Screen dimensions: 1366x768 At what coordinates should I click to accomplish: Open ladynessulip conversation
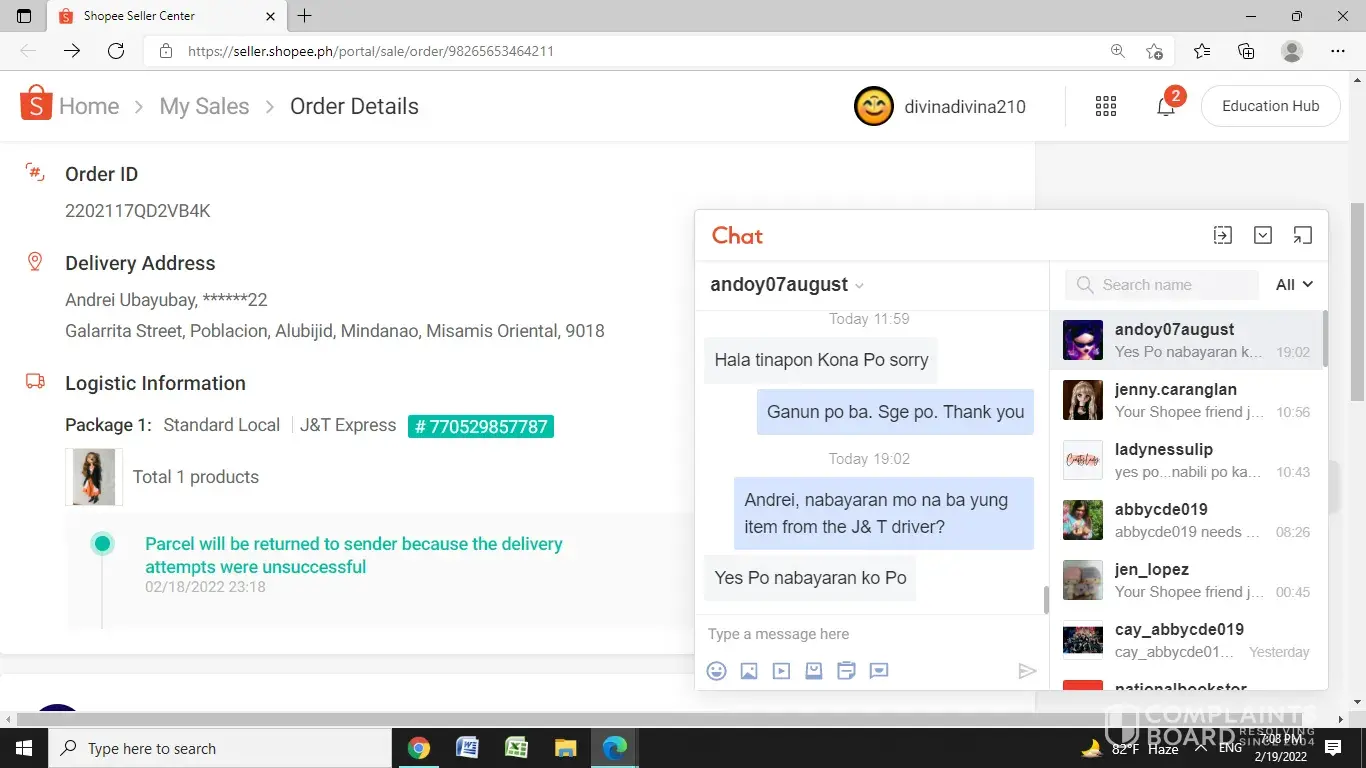pyautogui.click(x=1186, y=460)
